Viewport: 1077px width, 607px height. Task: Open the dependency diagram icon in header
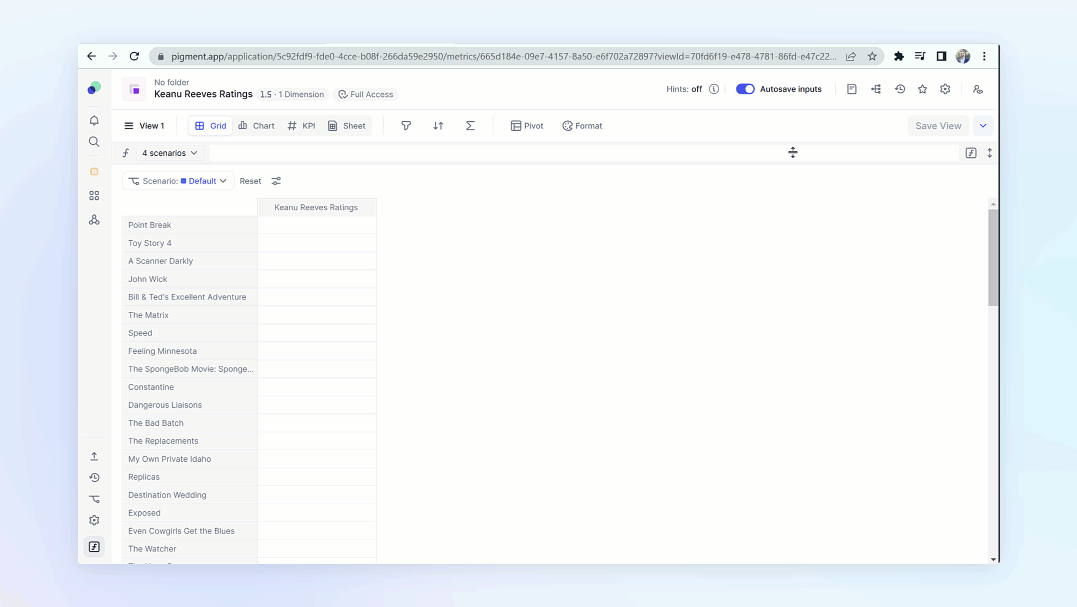click(876, 89)
